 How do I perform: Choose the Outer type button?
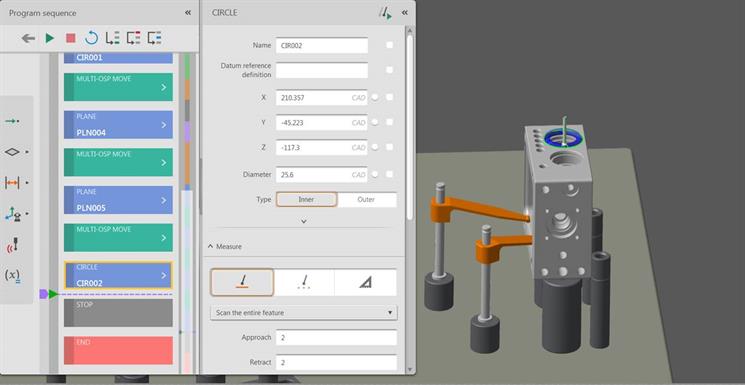(x=366, y=200)
